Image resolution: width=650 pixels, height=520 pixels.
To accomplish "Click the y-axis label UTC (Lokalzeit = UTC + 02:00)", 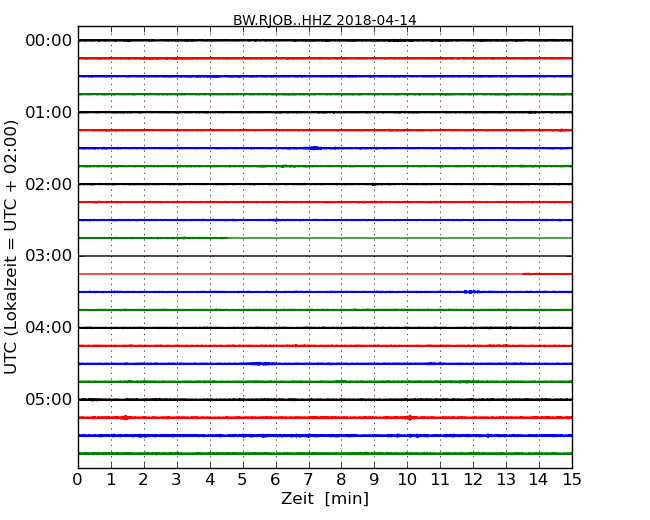I will (11, 247).
